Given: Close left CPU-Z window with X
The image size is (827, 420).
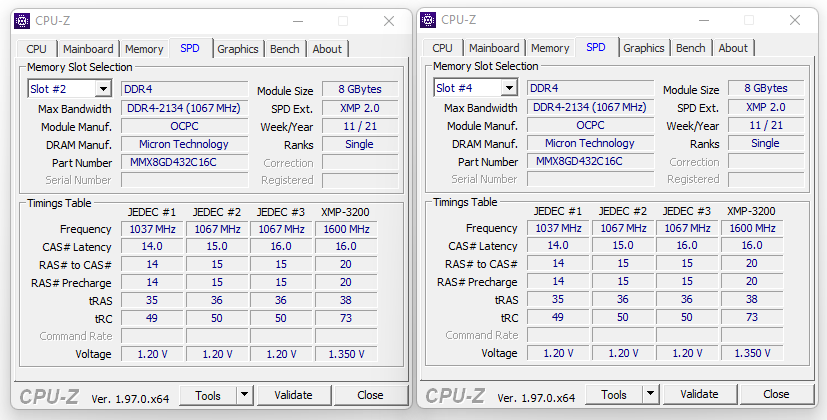Looking at the screenshot, I should pos(389,21).
